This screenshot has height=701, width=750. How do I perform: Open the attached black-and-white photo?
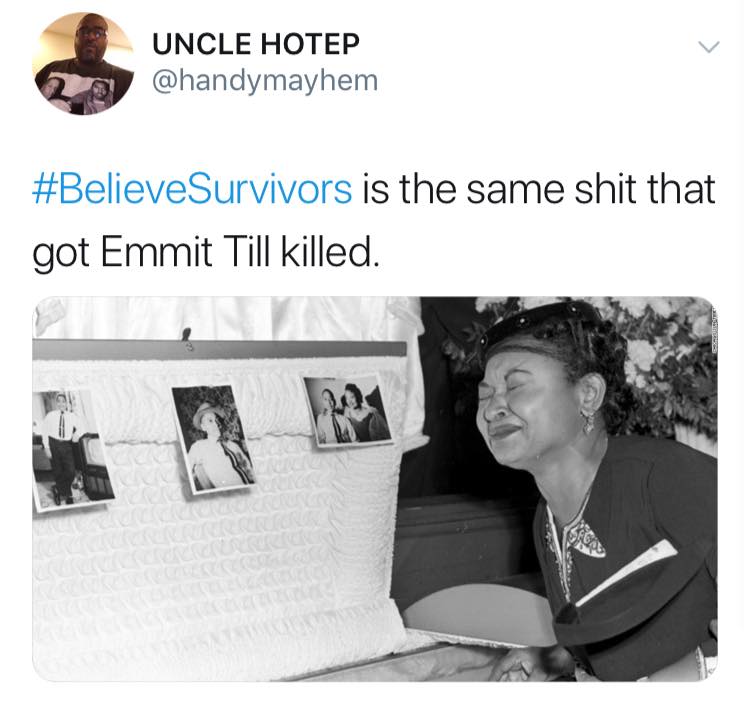click(x=375, y=489)
